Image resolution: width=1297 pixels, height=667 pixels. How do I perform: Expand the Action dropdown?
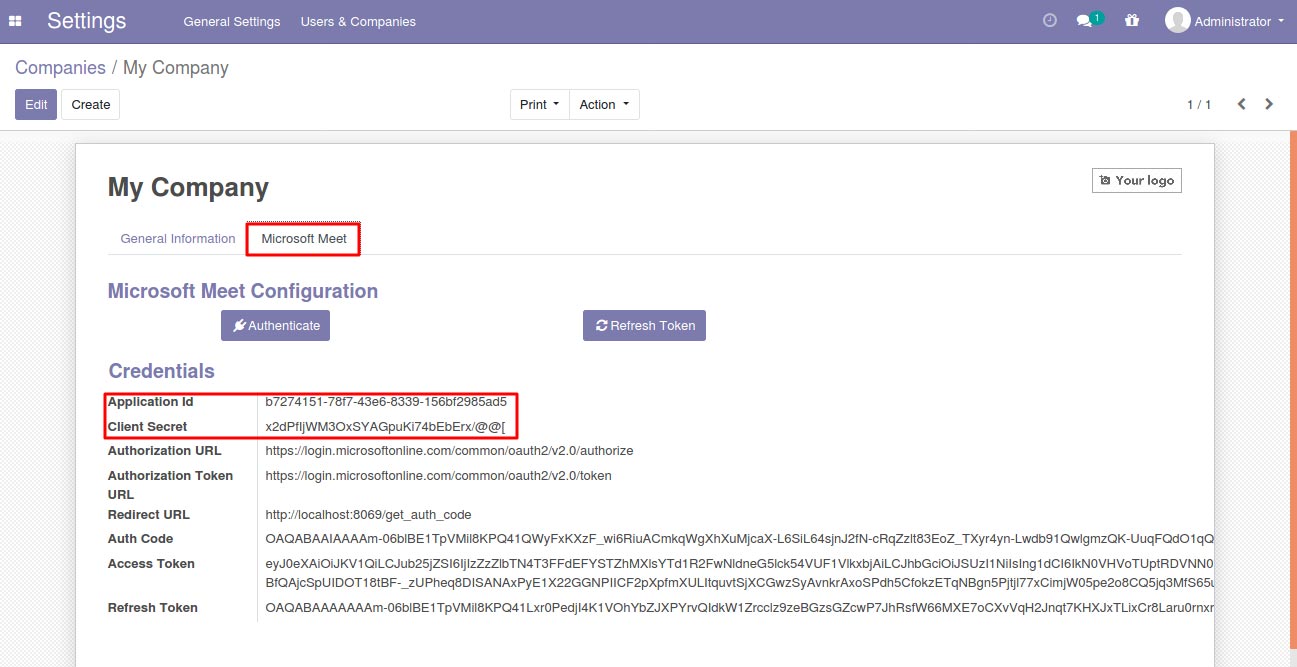pyautogui.click(x=604, y=104)
